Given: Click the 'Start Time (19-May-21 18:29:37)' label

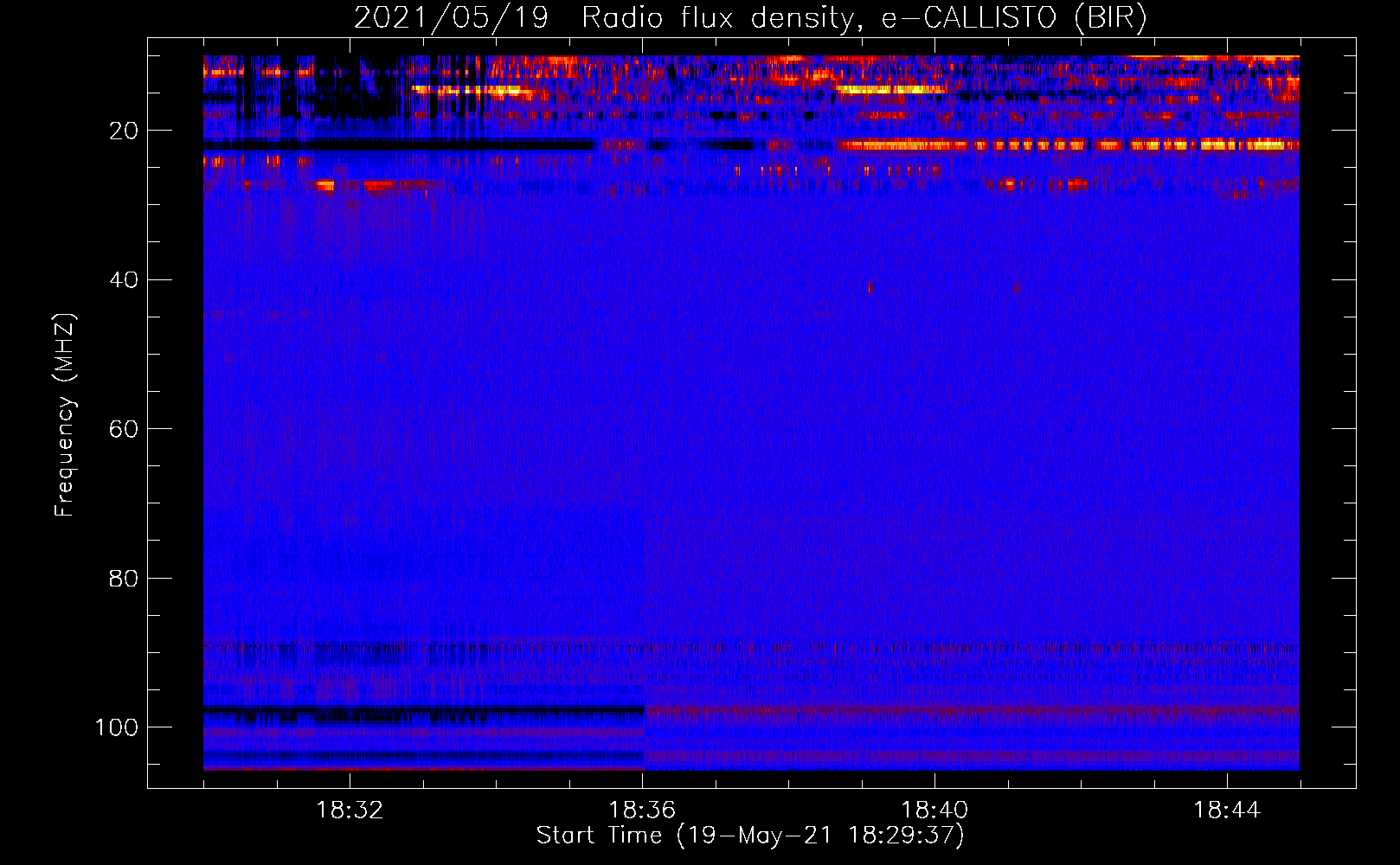Looking at the screenshot, I should [750, 836].
